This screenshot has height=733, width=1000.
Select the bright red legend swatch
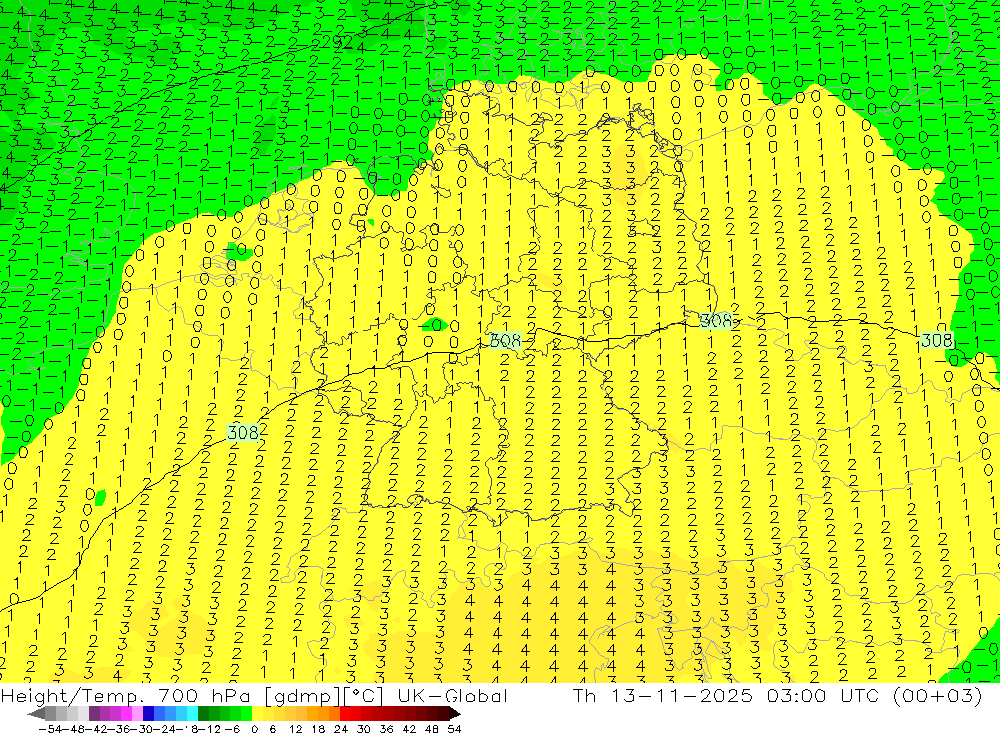tap(345, 714)
